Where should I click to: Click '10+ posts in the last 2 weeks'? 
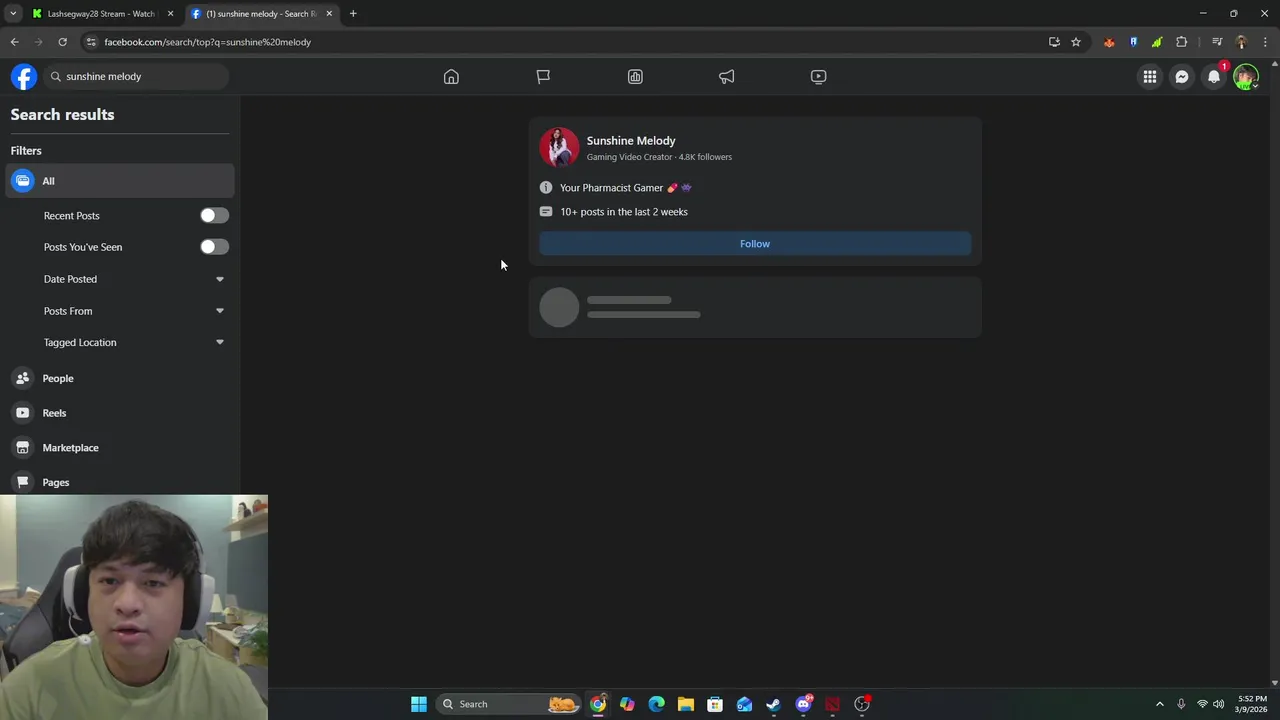pos(624,212)
